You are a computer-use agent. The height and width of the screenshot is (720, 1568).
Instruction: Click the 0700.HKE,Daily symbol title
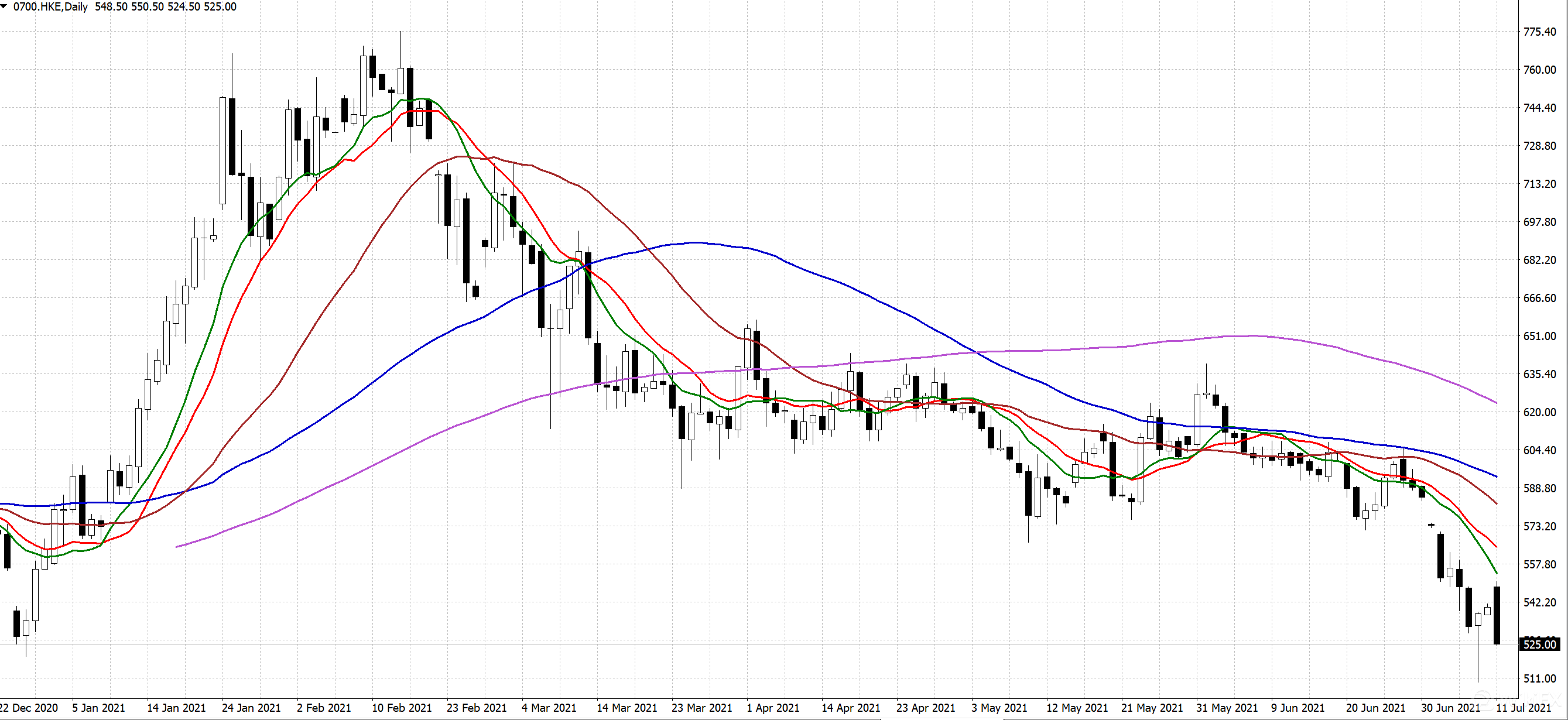click(x=50, y=6)
